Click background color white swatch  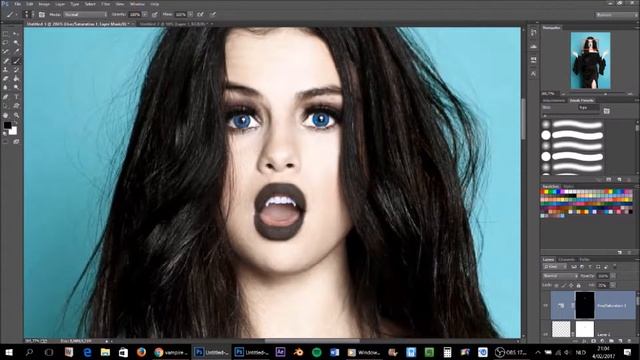click(x=14, y=131)
